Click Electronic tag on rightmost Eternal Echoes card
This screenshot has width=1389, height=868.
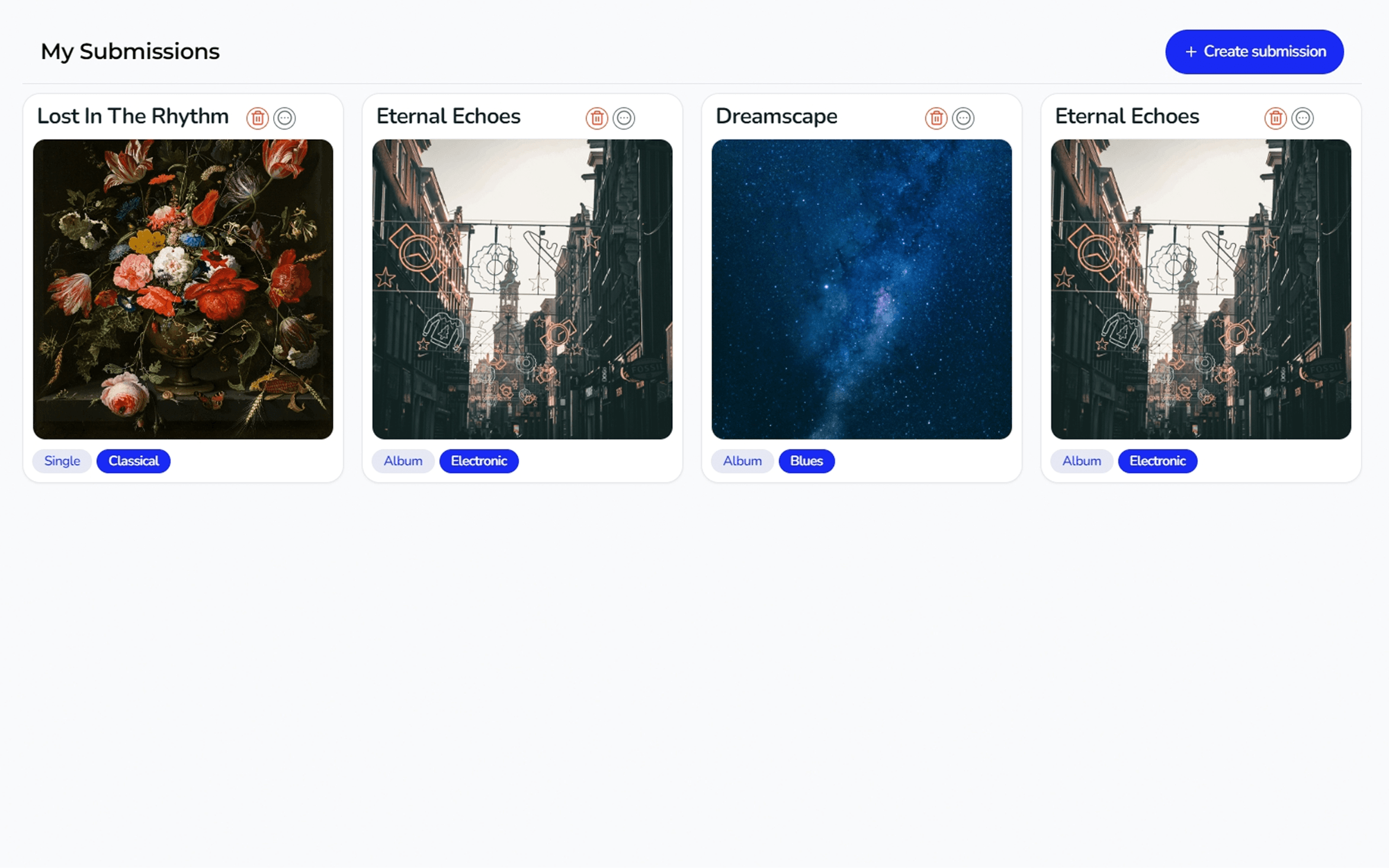[1157, 461]
